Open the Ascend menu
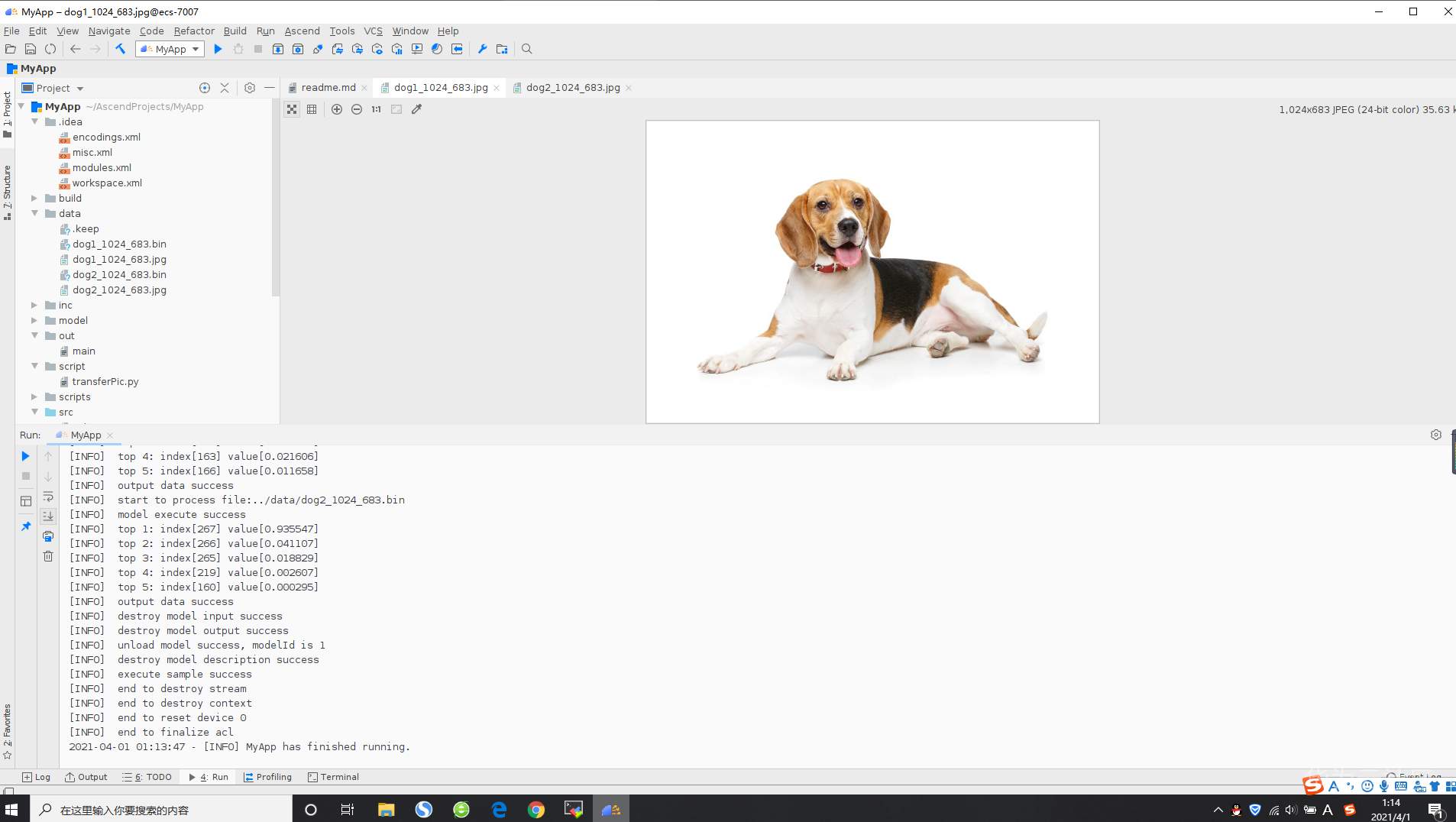Image resolution: width=1456 pixels, height=822 pixels. click(x=301, y=31)
